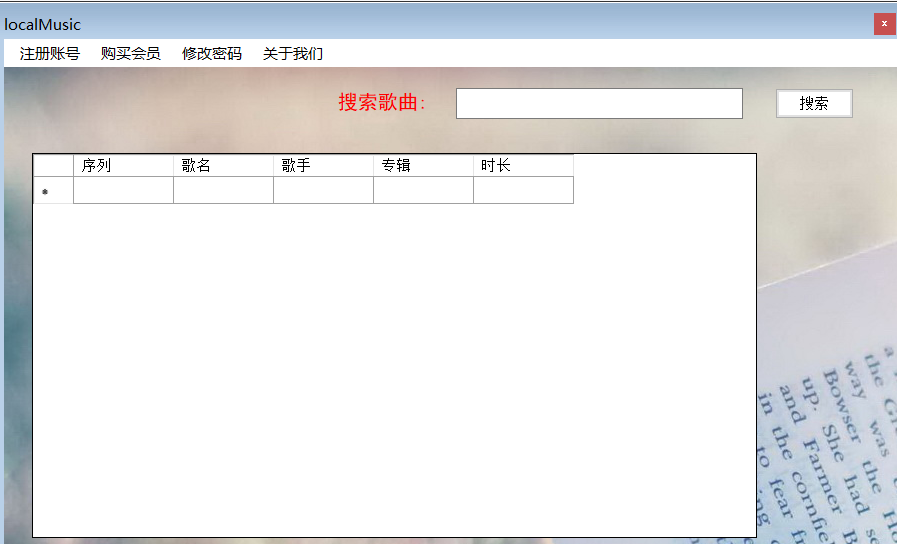This screenshot has height=544, width=897.
Task: Click the 歌名 column header
Action: point(224,165)
